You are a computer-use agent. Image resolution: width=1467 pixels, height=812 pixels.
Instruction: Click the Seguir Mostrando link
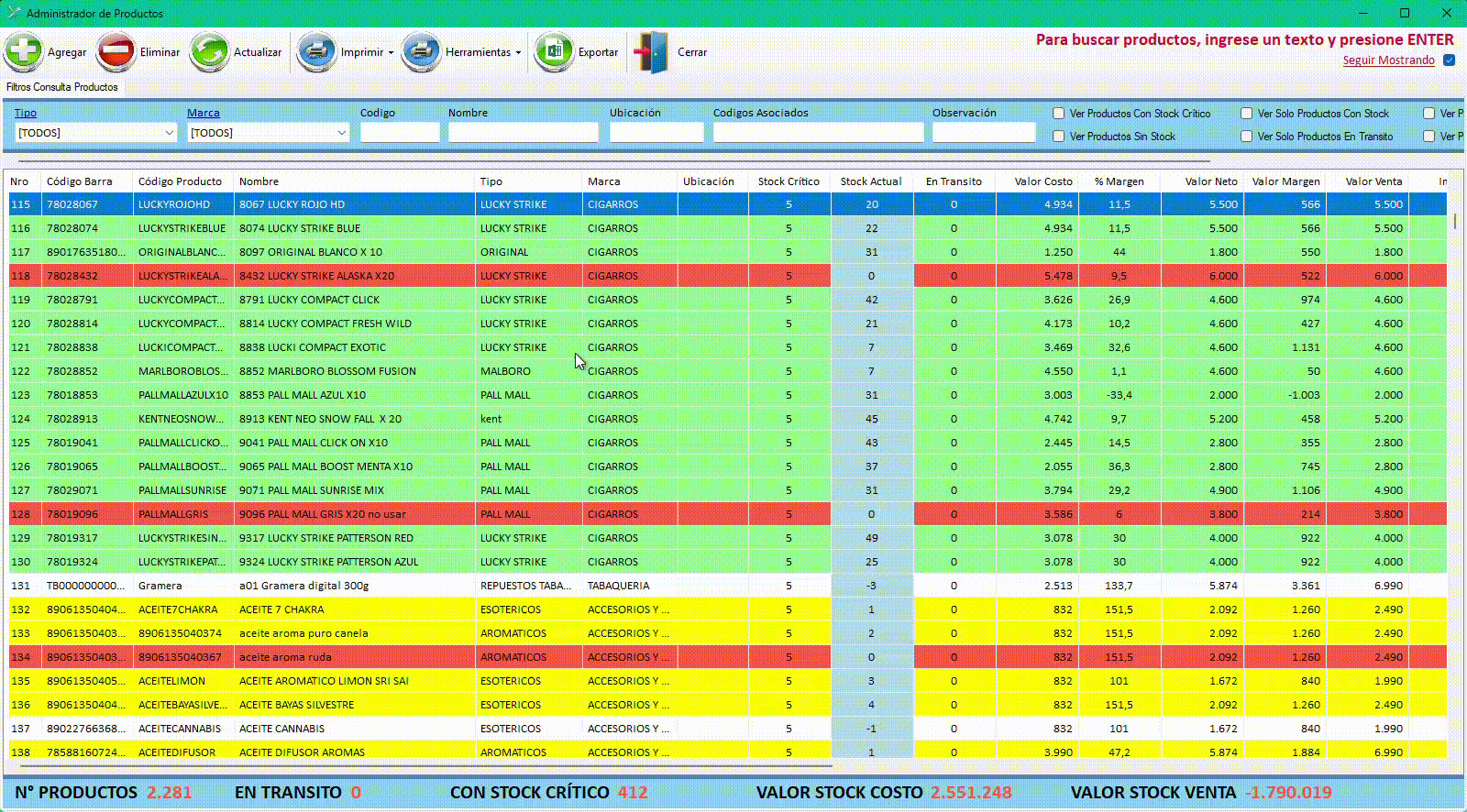(x=1388, y=60)
